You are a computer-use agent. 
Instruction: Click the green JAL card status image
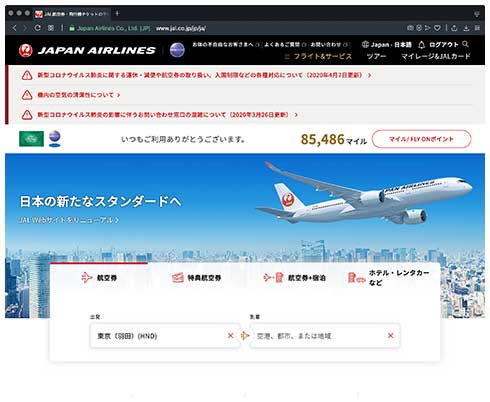pos(31,139)
